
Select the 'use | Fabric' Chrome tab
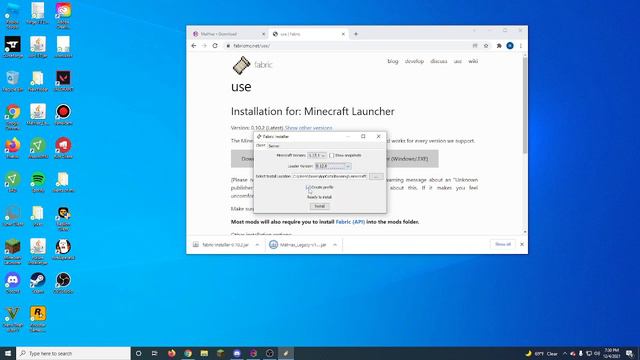(x=308, y=34)
